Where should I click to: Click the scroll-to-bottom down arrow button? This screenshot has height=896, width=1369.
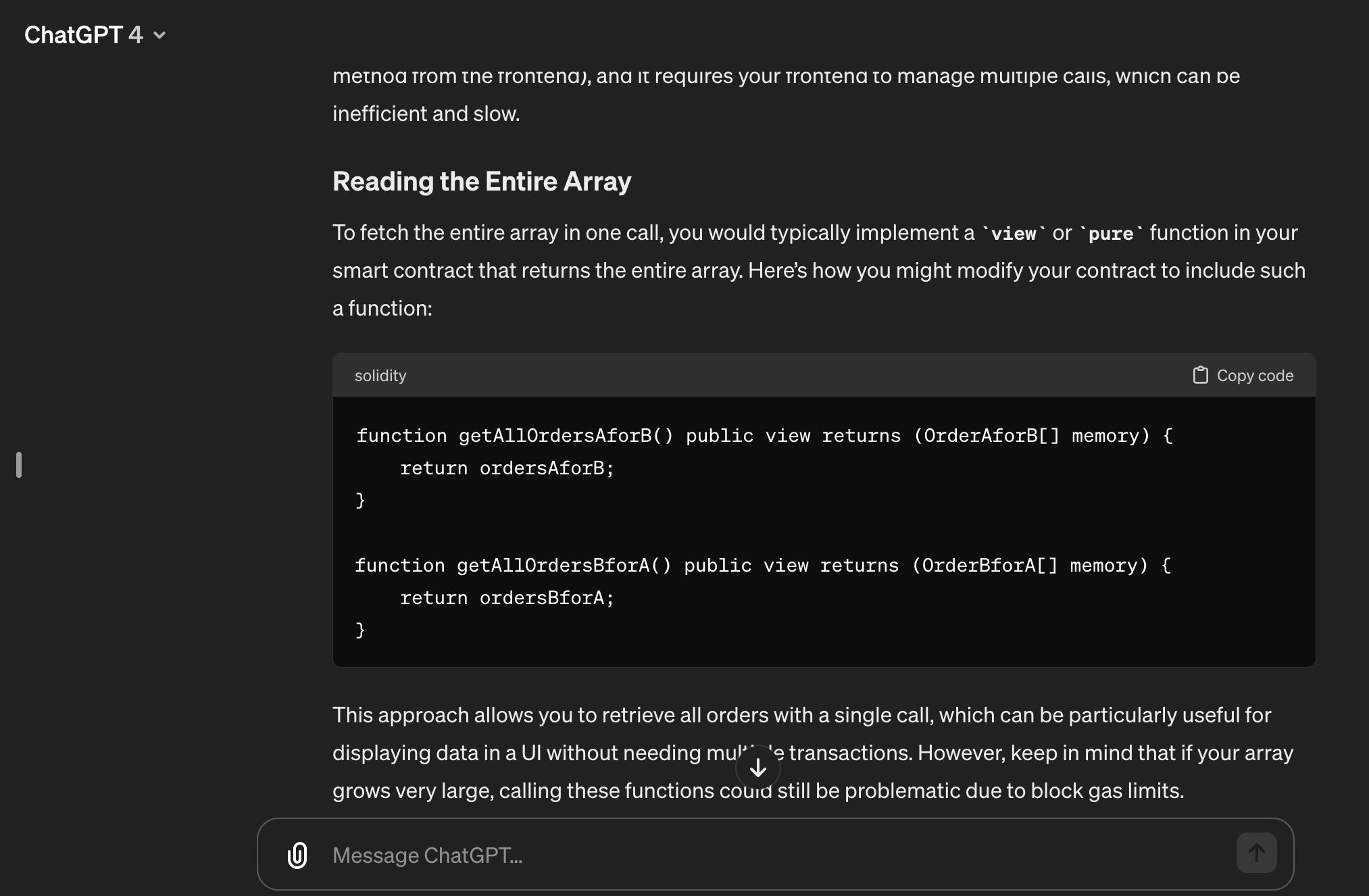pyautogui.click(x=758, y=768)
